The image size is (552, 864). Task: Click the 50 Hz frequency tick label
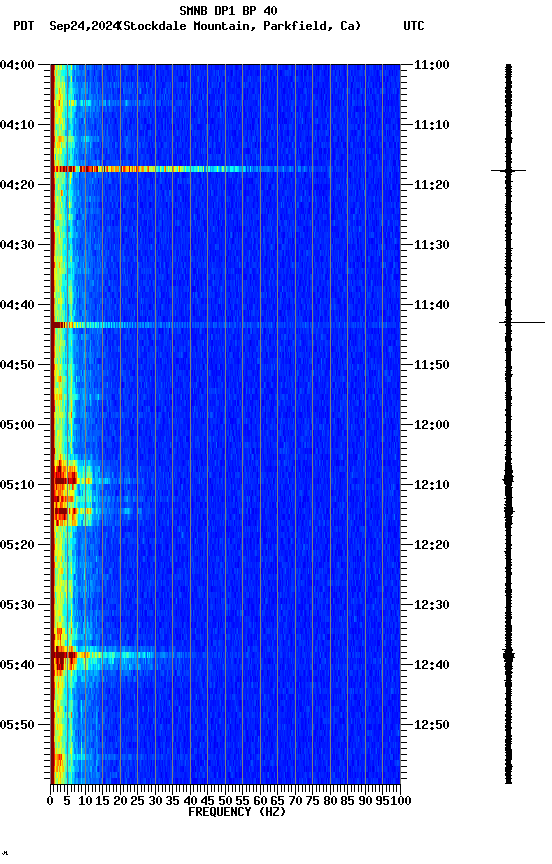tap(225, 801)
